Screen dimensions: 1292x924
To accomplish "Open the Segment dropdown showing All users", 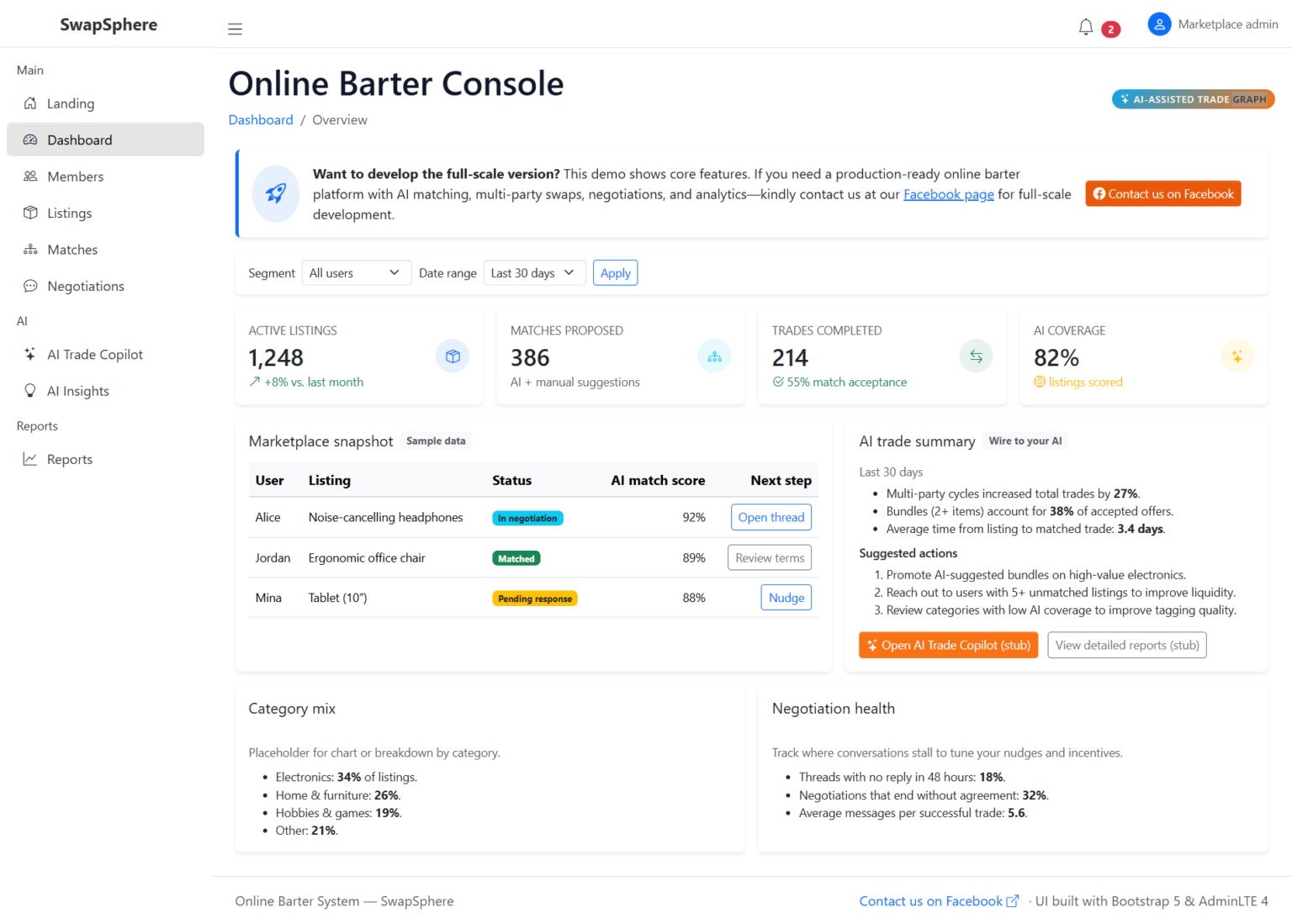I will (x=356, y=272).
